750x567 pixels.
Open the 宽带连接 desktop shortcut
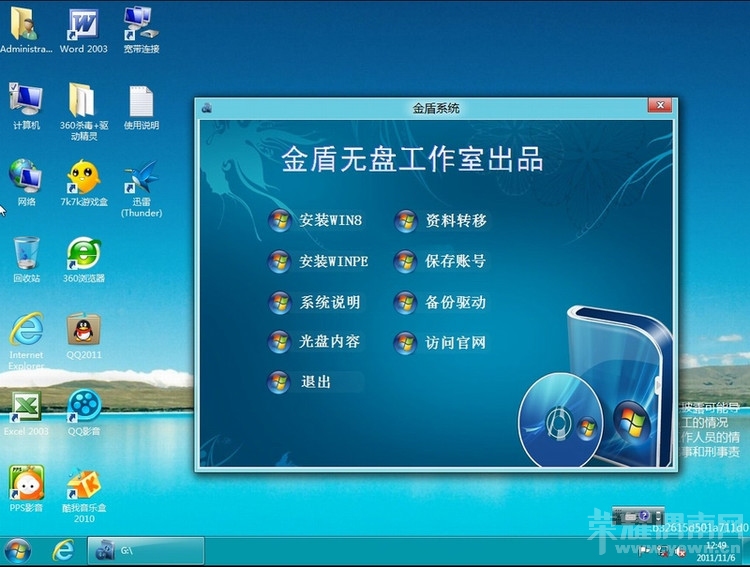point(141,23)
